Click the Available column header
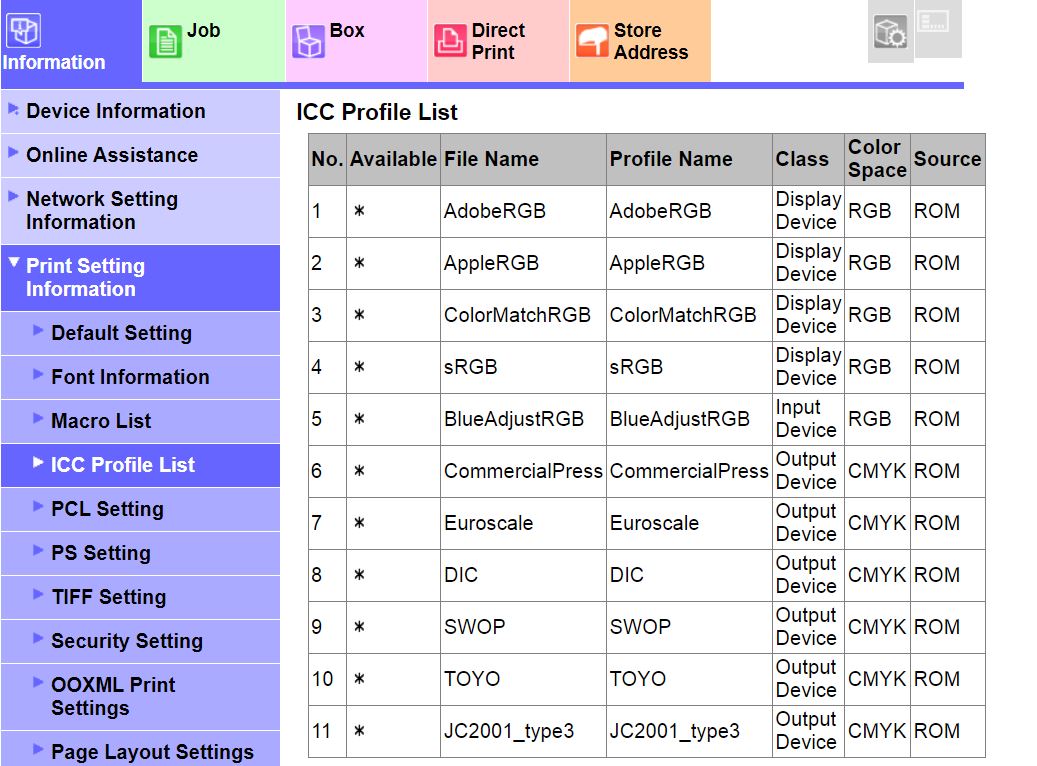This screenshot has height=766, width=1037. [394, 159]
